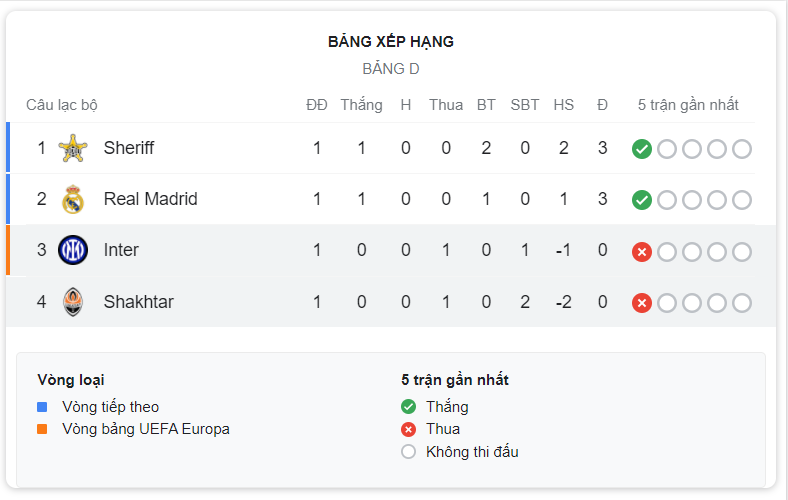
Task: Click Inter's red loss X icon
Action: [x=642, y=252]
